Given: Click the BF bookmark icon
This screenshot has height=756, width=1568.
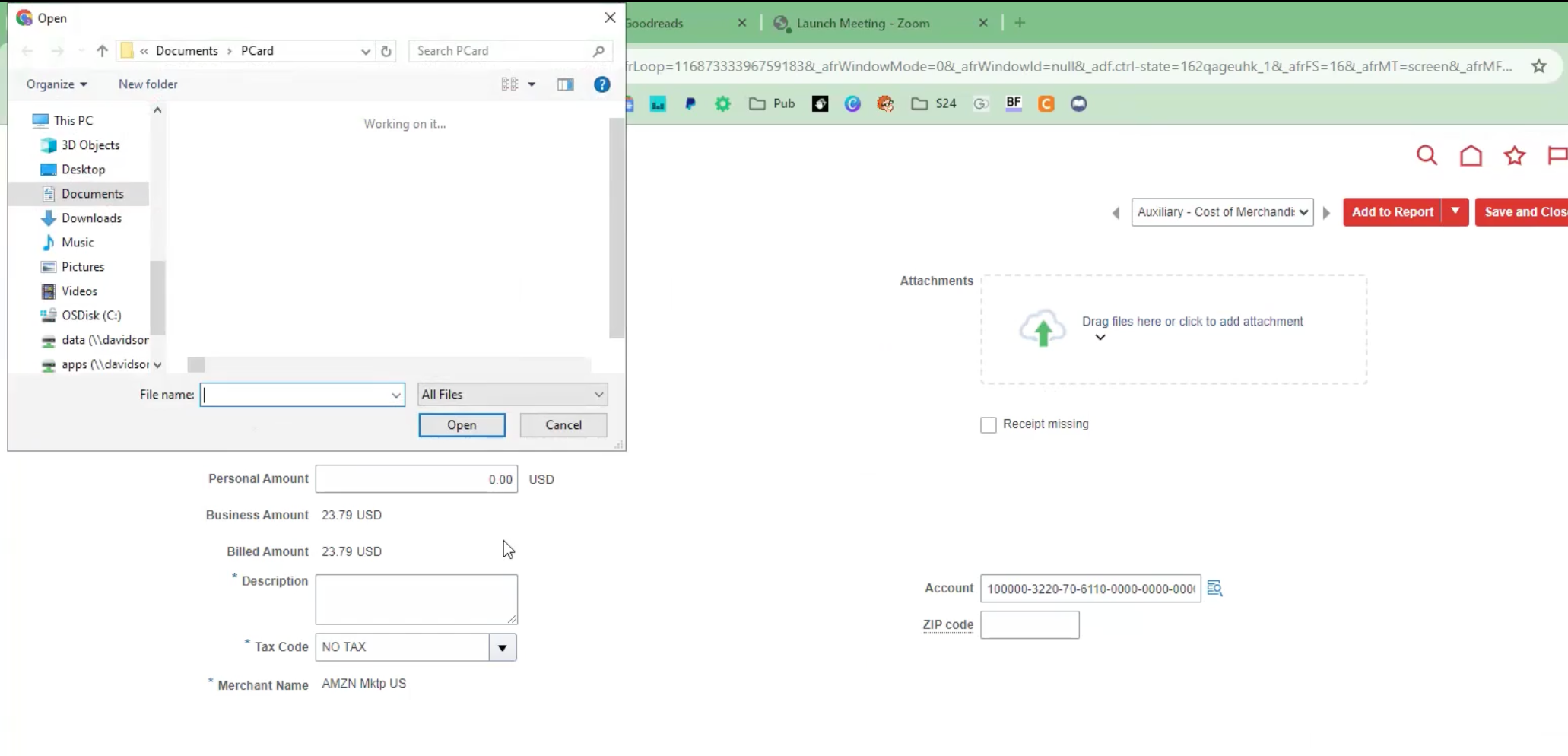Looking at the screenshot, I should (x=1014, y=103).
